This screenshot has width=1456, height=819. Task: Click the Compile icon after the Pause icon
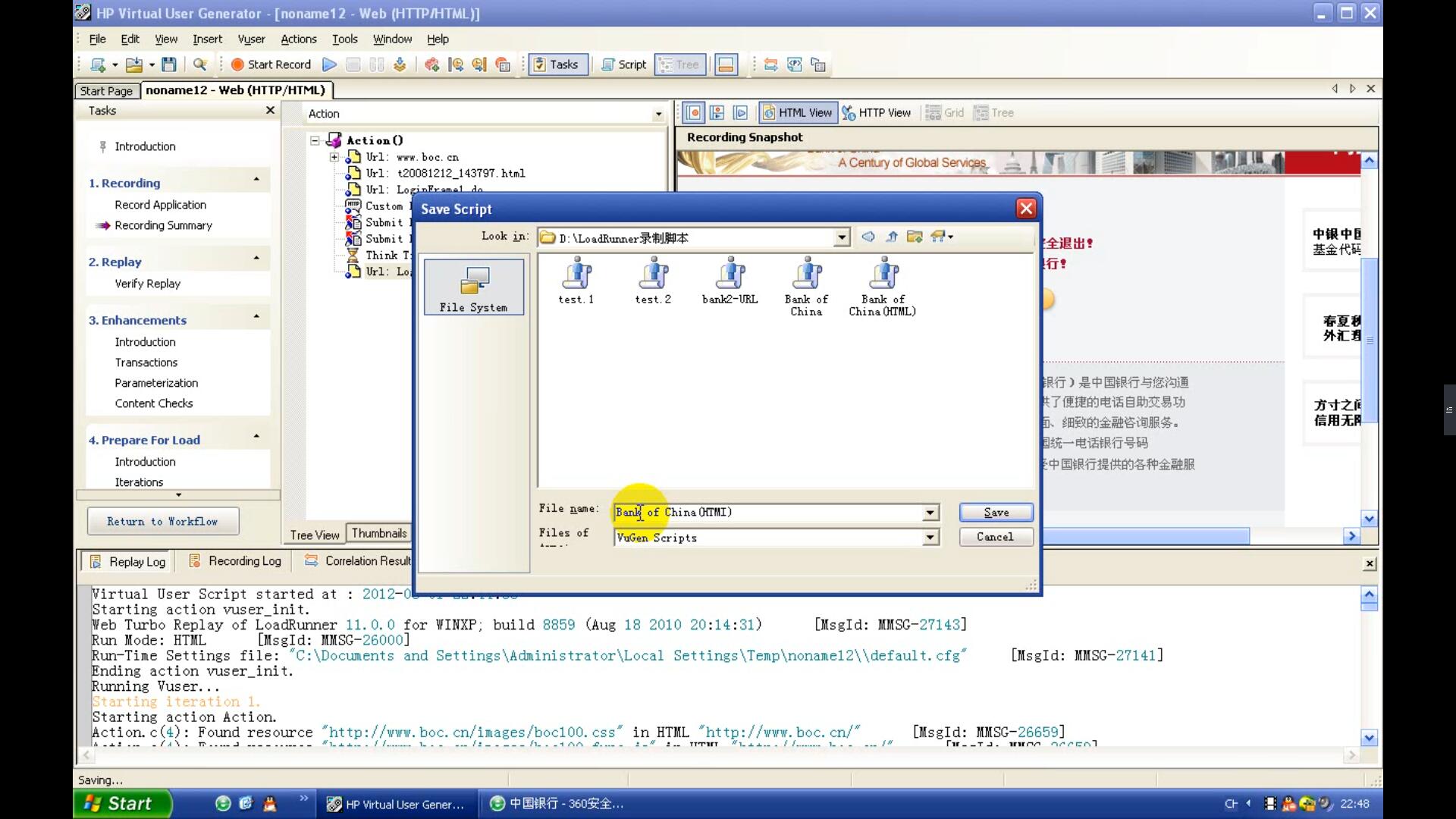(400, 65)
